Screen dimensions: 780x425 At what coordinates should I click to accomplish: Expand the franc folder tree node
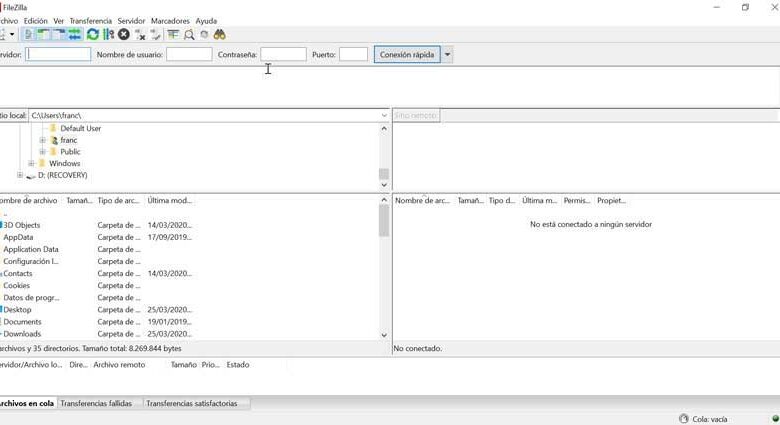pos(43,140)
